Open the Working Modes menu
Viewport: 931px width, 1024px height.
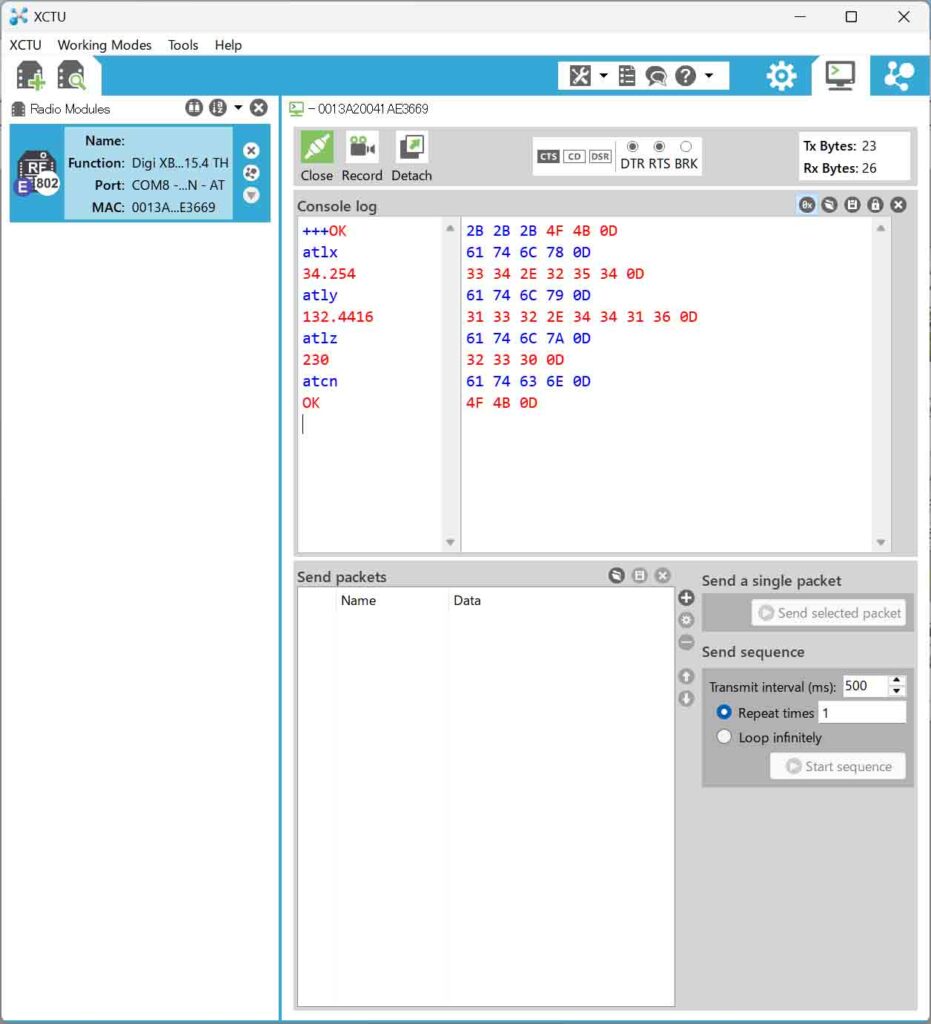[x=104, y=45]
